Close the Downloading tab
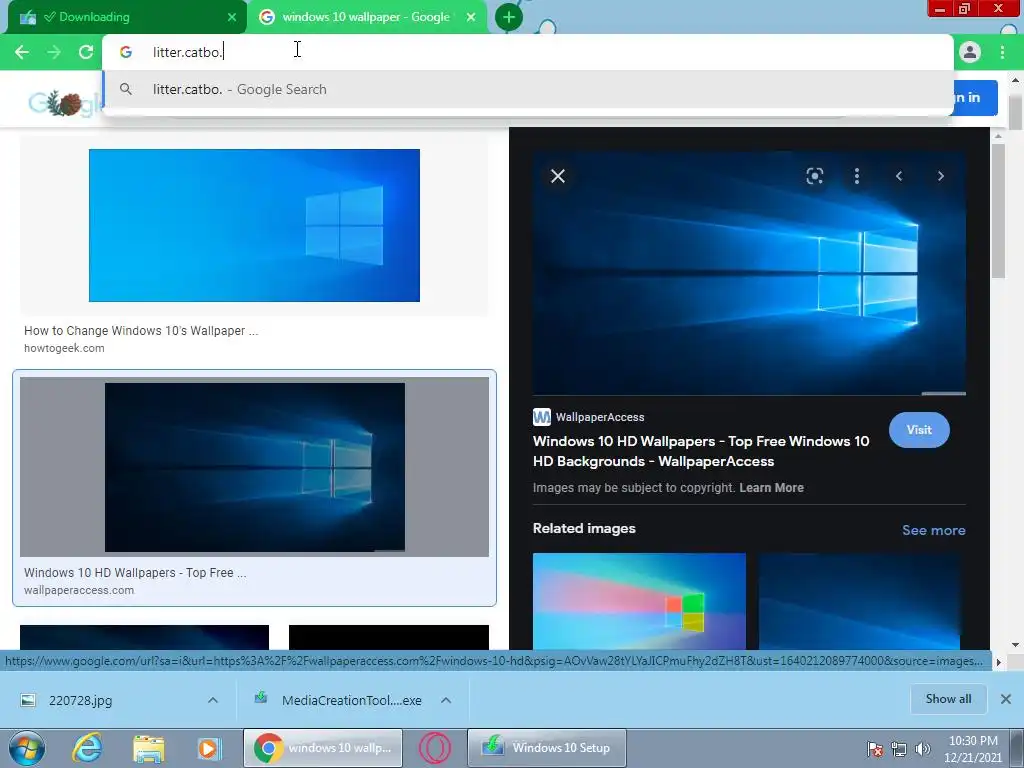The height and width of the screenshot is (768, 1024). [232, 17]
